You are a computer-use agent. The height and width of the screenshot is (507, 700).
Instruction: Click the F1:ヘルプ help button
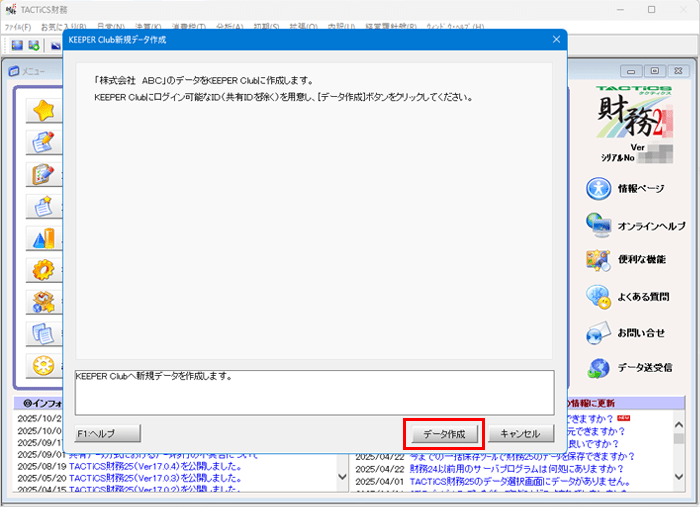tap(108, 434)
